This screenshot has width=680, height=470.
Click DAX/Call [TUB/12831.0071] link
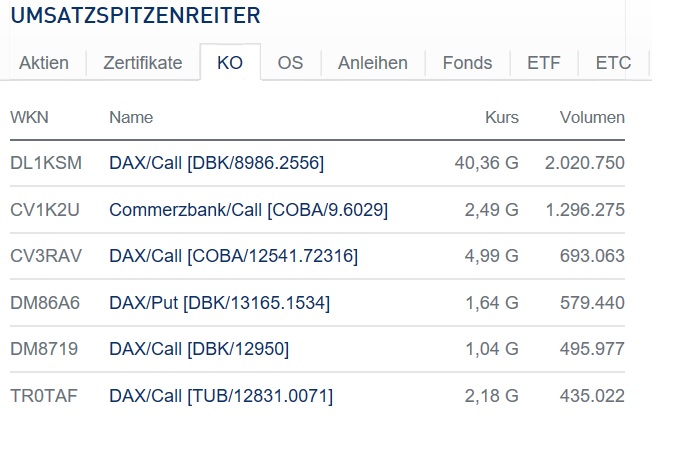click(x=221, y=396)
